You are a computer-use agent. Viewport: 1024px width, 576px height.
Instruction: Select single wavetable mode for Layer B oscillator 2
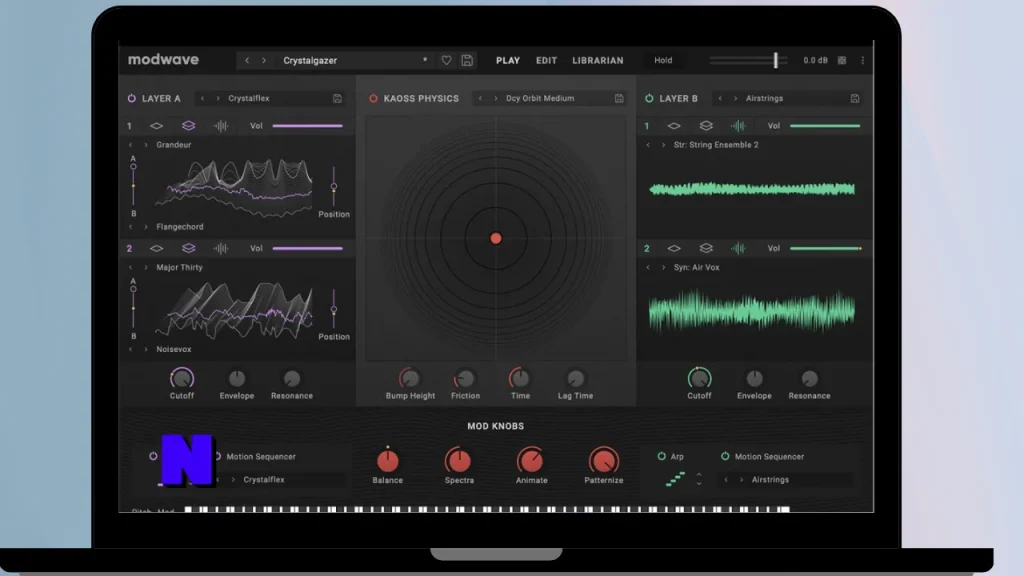click(x=674, y=249)
